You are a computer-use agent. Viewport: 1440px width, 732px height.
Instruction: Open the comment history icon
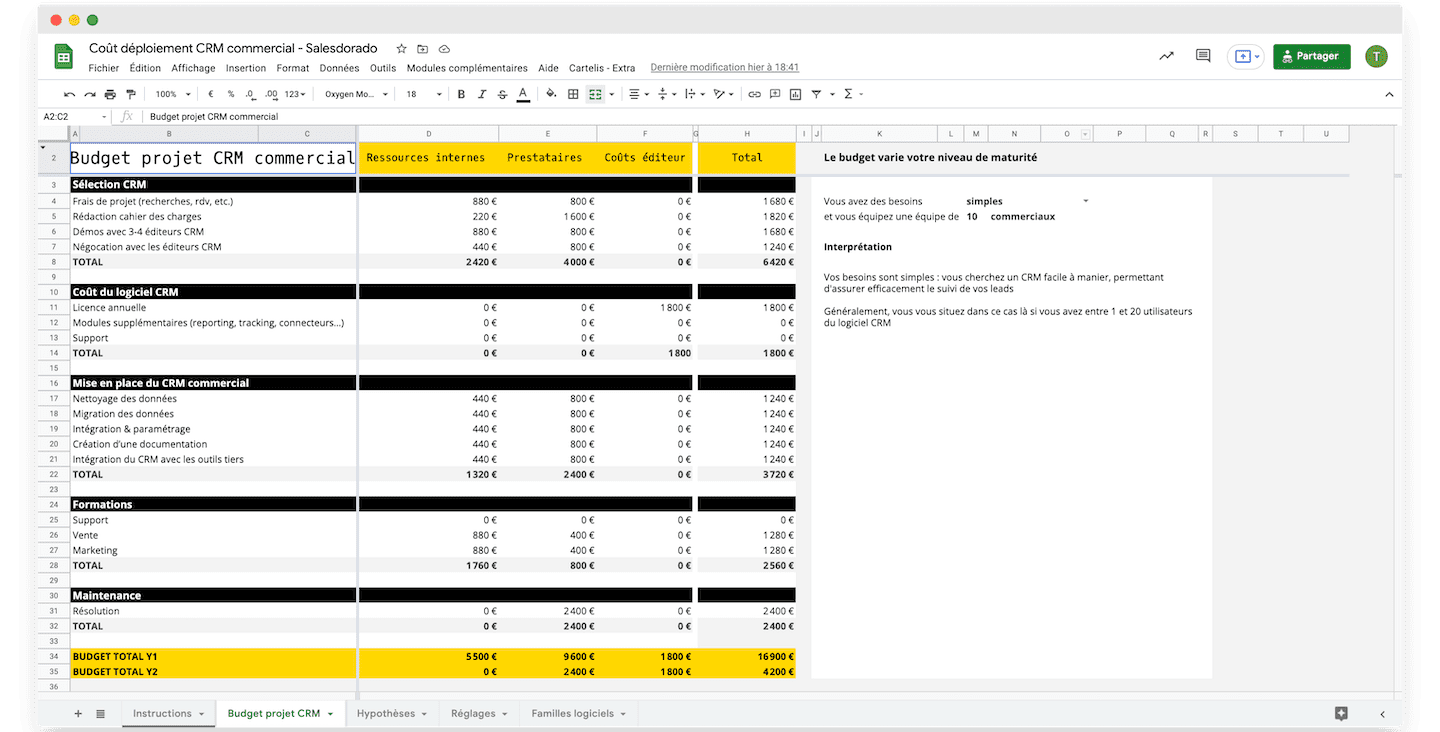pyautogui.click(x=1203, y=57)
